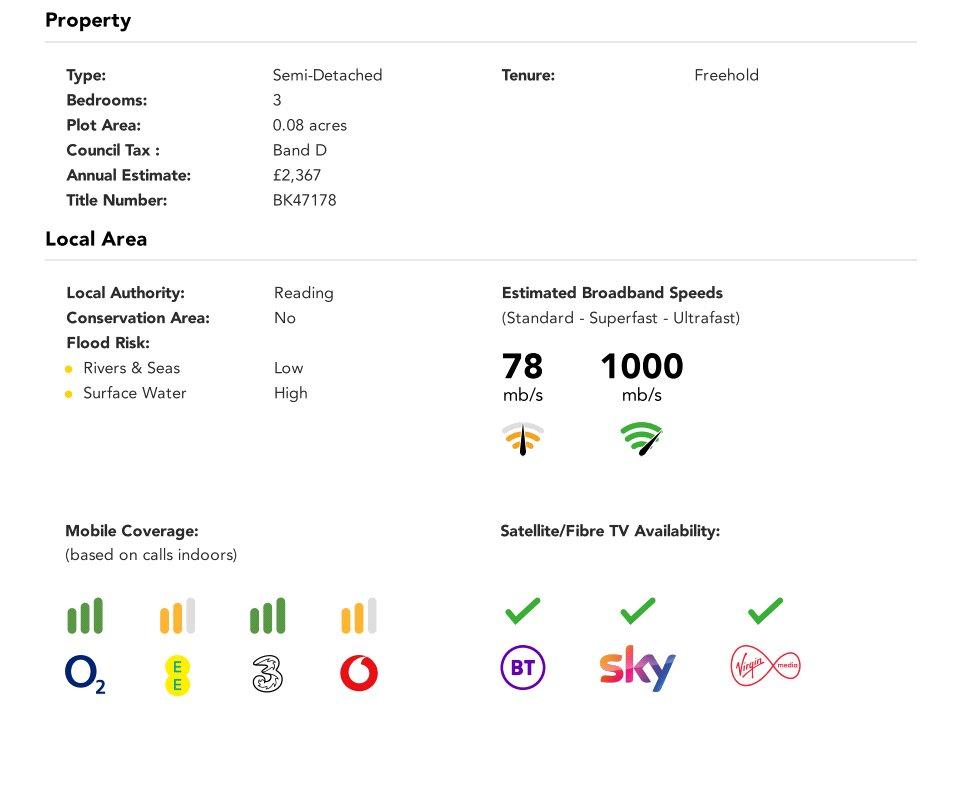Click the 1000 mb/s speed value

642,376
